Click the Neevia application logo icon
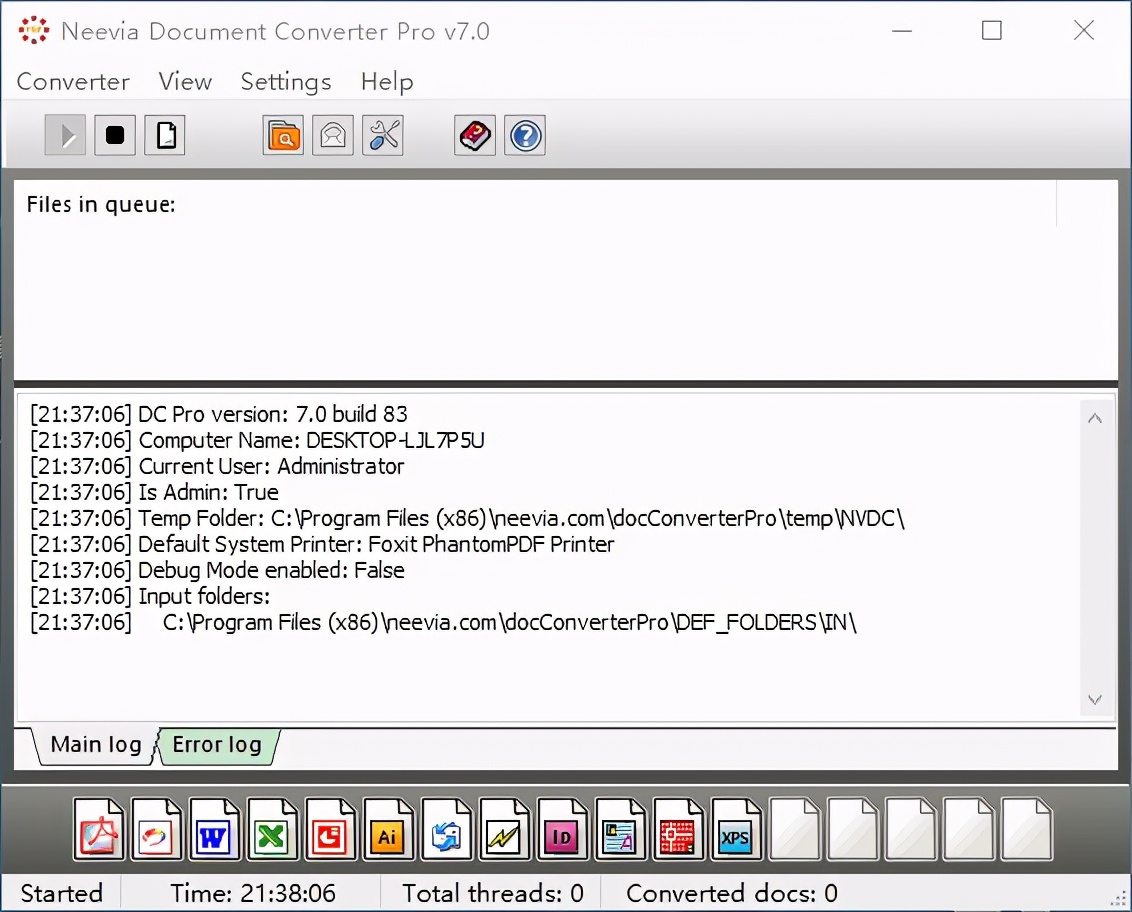Image resolution: width=1132 pixels, height=912 pixels. [x=34, y=30]
